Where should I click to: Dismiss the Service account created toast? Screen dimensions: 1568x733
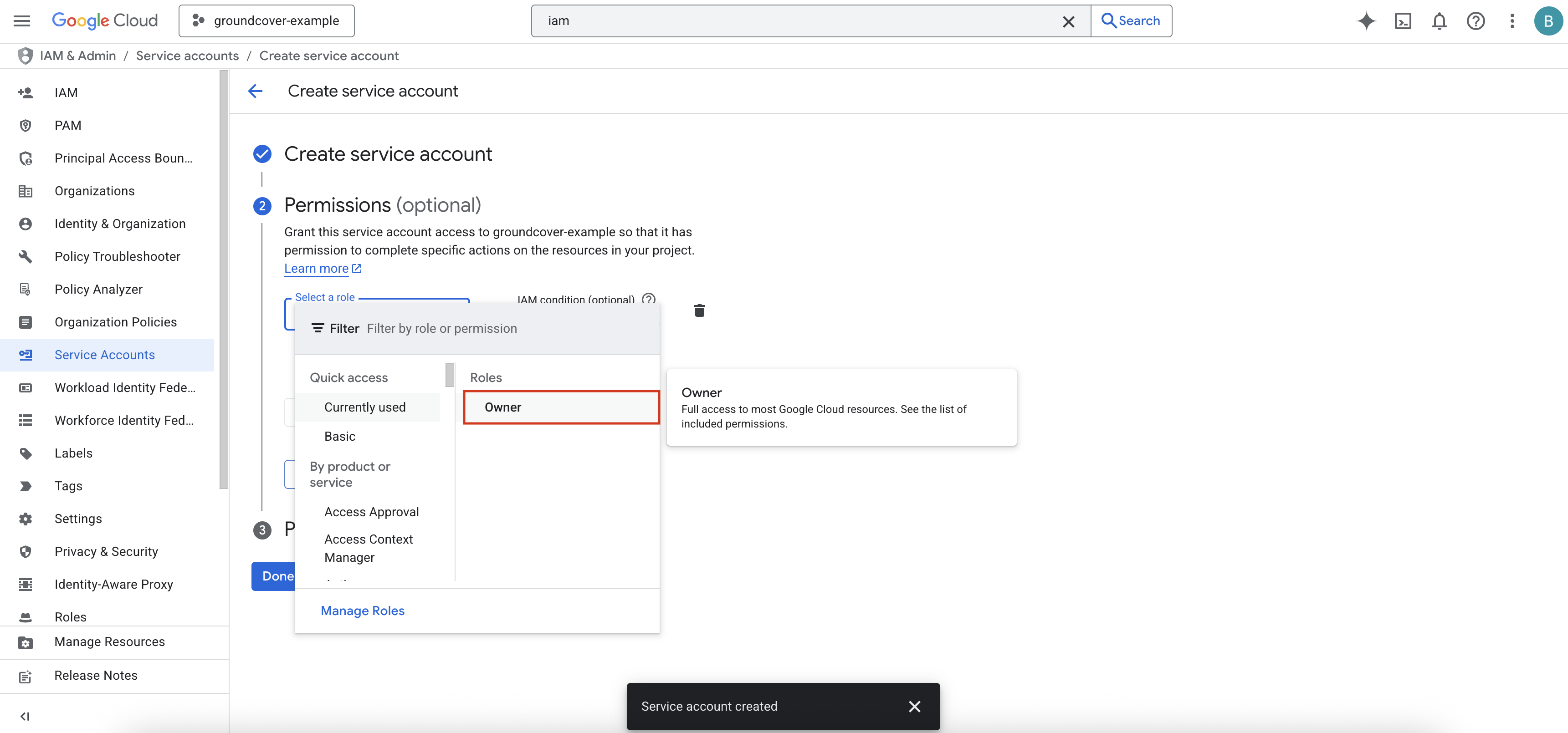point(914,706)
